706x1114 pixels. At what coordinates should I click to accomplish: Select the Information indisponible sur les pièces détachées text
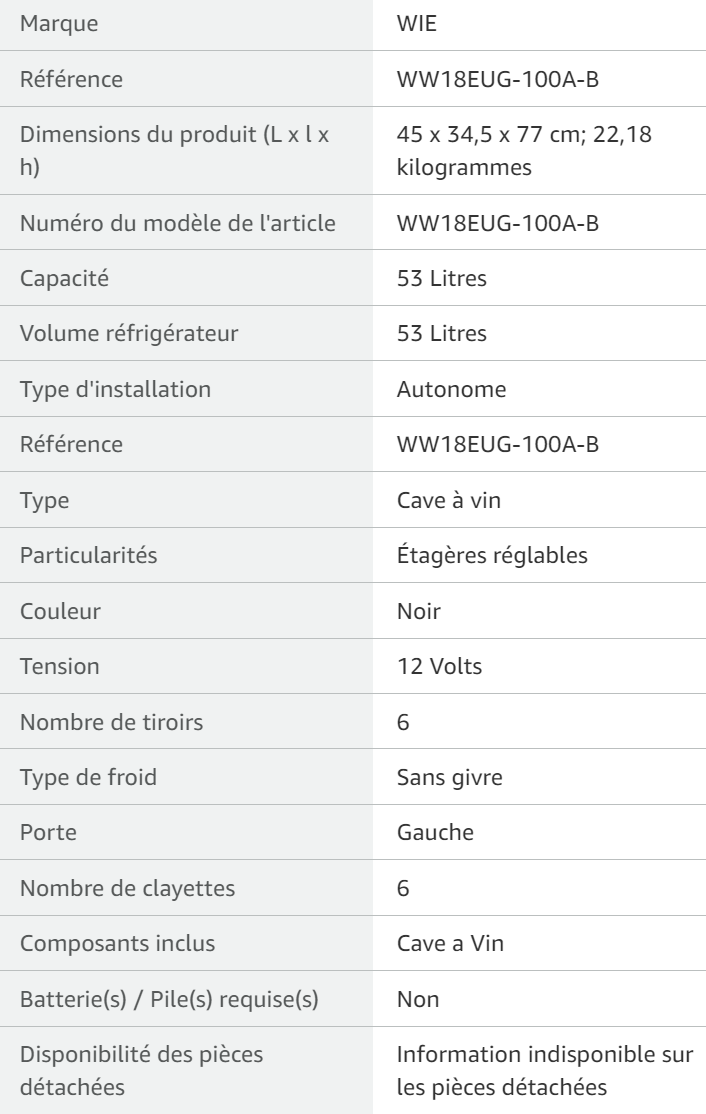[545, 1071]
